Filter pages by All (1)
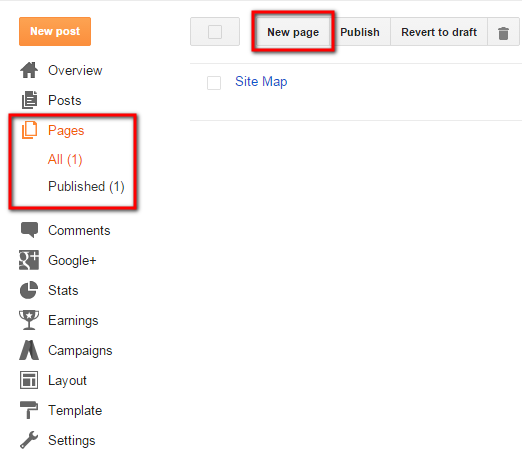Screen dimensions: 522x455 coord(65,159)
